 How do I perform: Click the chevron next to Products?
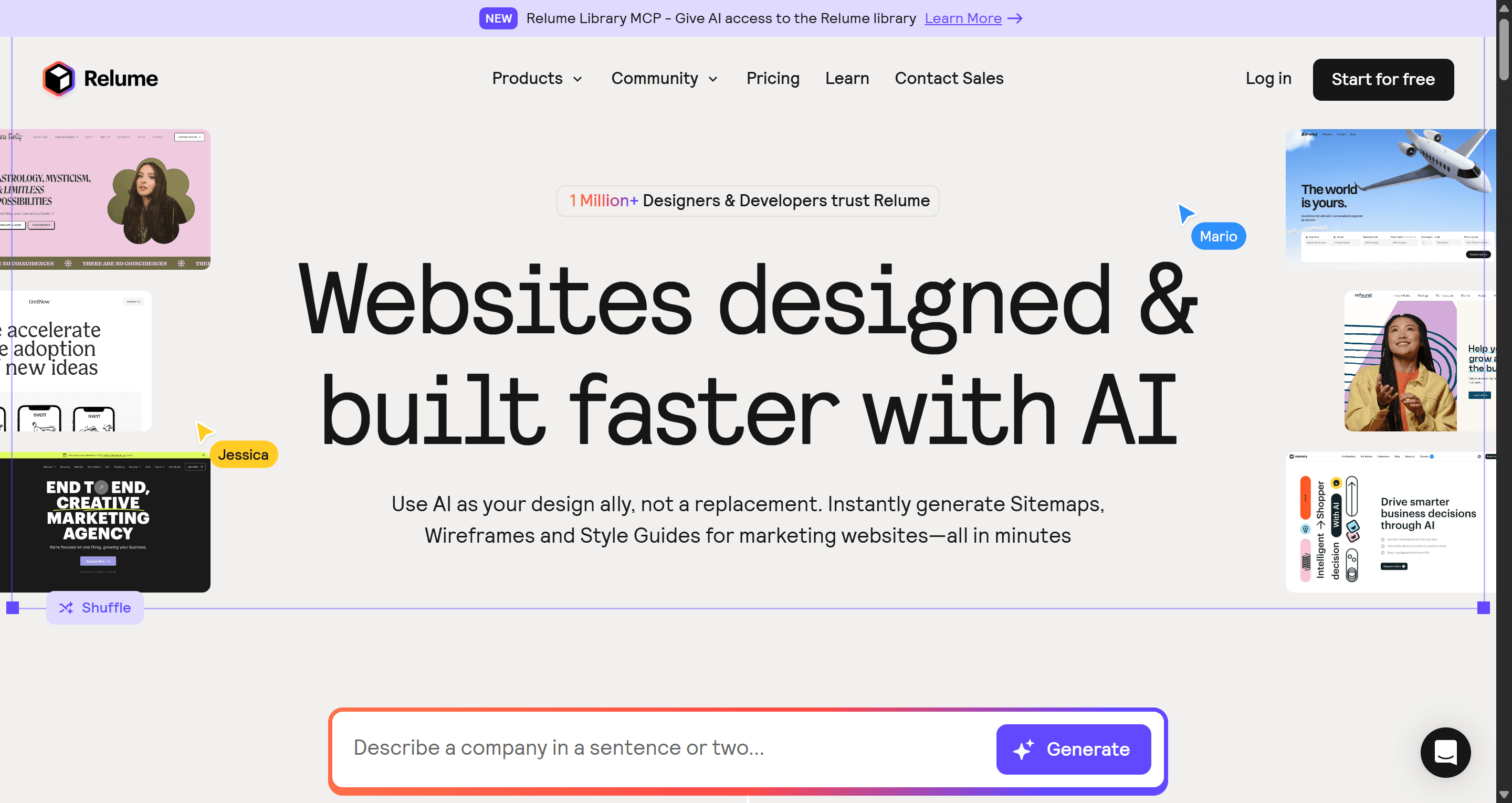(x=577, y=79)
